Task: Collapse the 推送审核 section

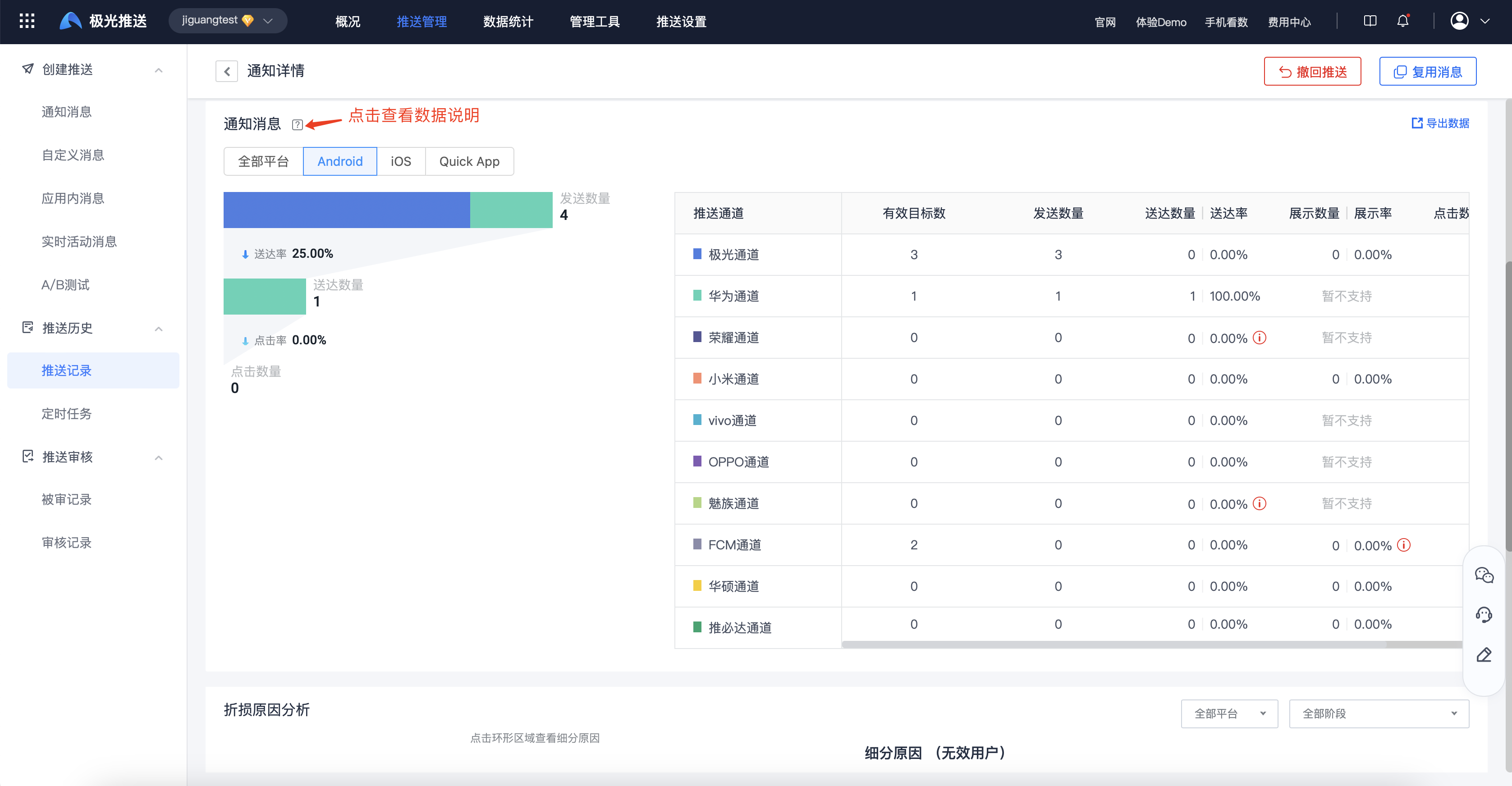Action: 159,458
